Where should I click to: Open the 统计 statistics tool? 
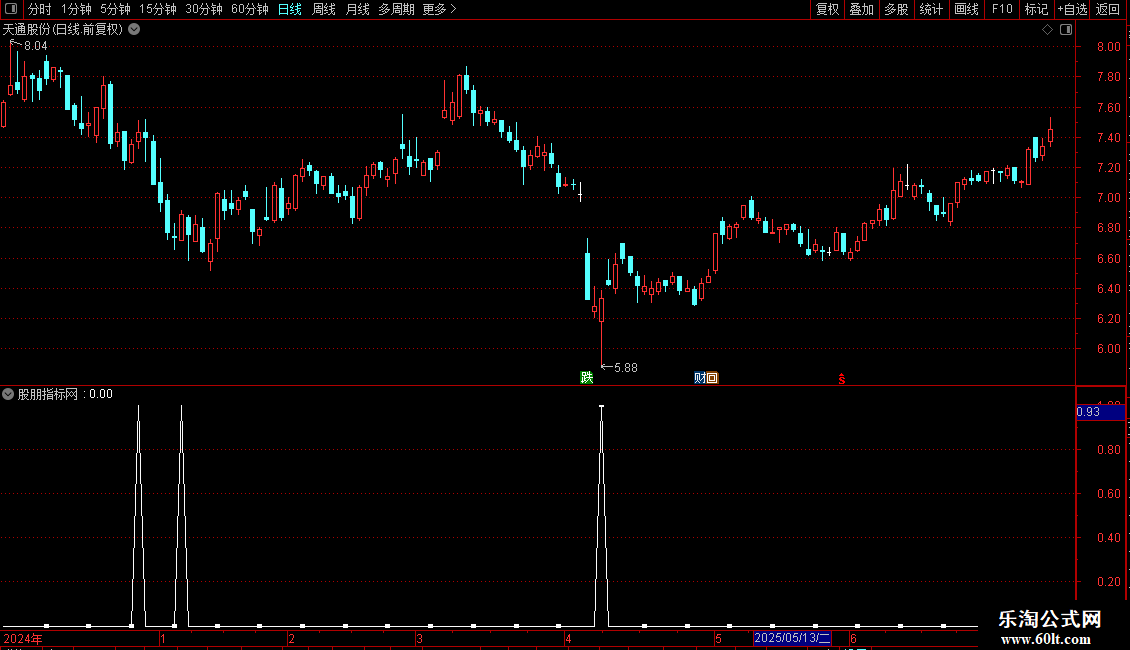pos(930,9)
